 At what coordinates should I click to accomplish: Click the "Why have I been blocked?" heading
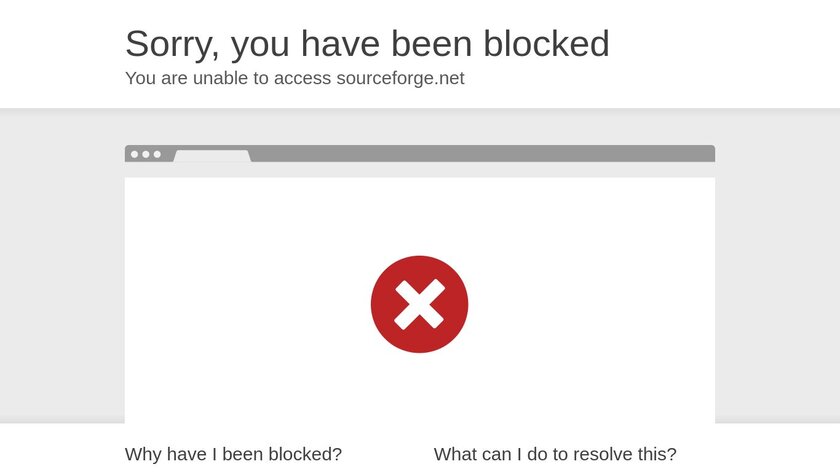[x=233, y=454]
